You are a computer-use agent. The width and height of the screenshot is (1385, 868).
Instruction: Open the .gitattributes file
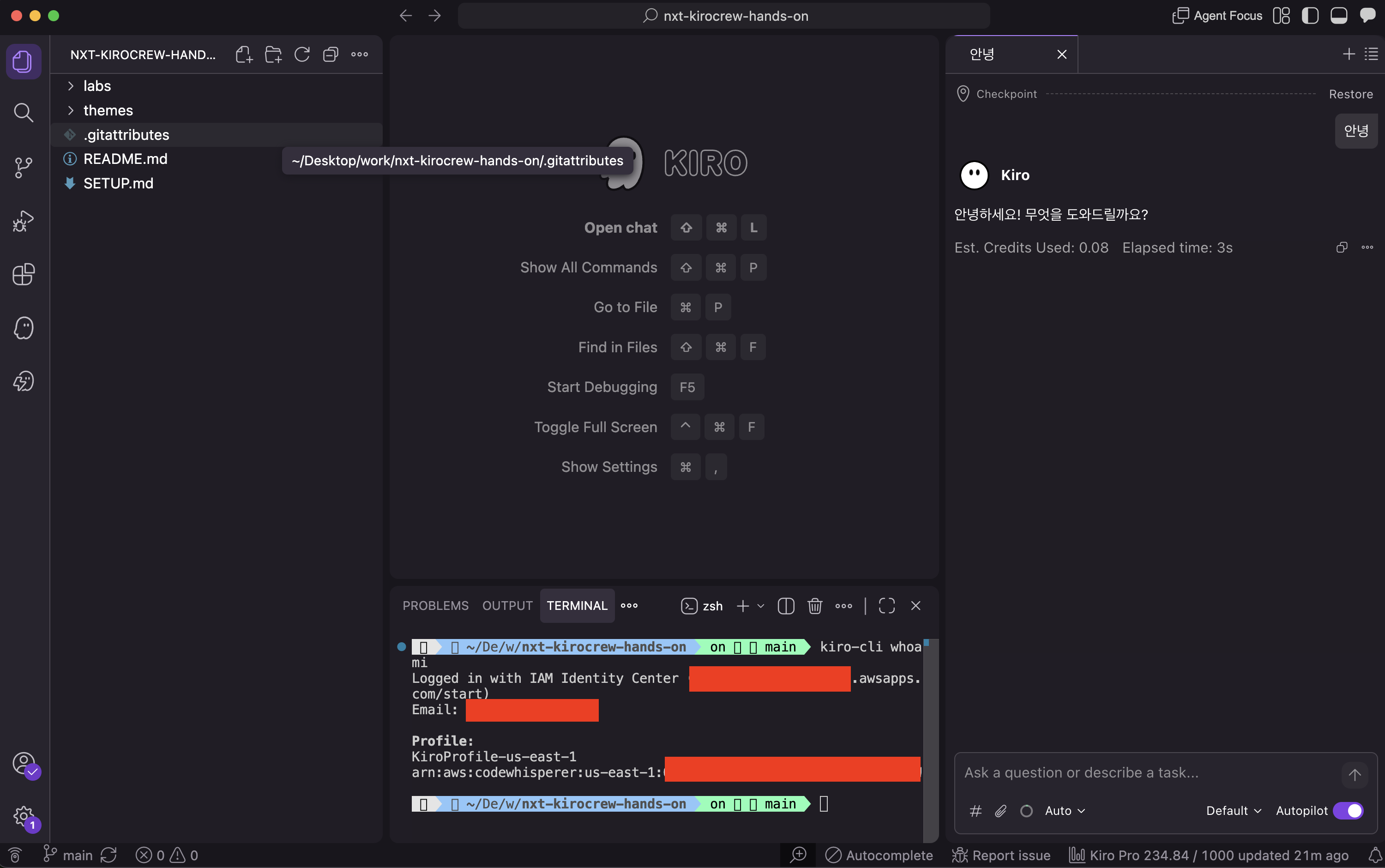(217, 135)
